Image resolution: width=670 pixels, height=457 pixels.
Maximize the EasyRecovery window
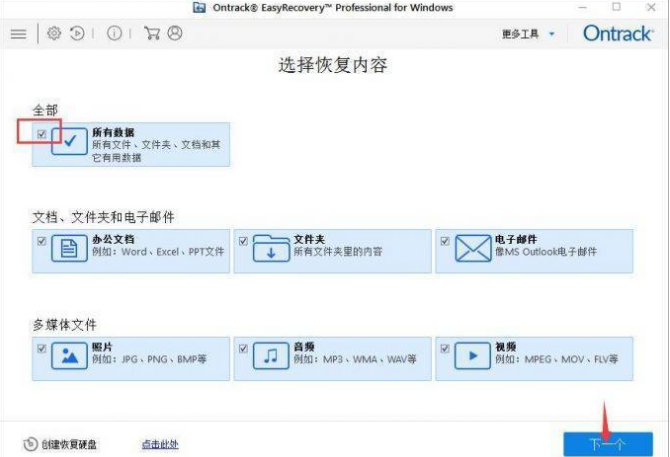point(616,7)
